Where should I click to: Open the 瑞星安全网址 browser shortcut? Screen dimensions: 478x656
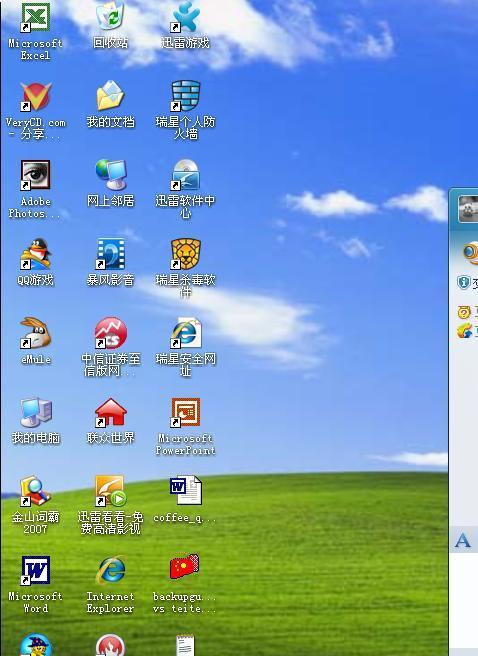coord(186,333)
